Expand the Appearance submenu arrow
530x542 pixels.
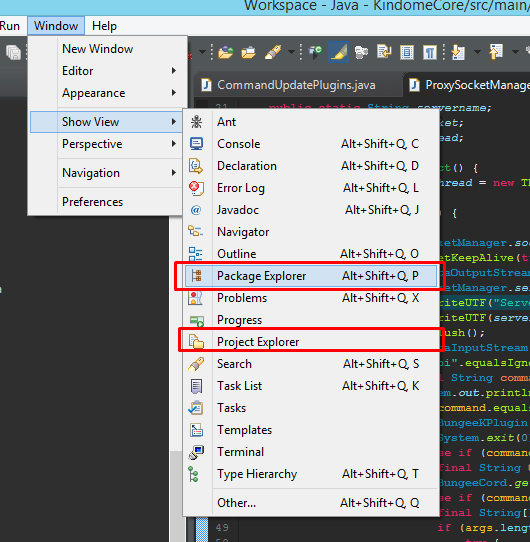point(174,93)
